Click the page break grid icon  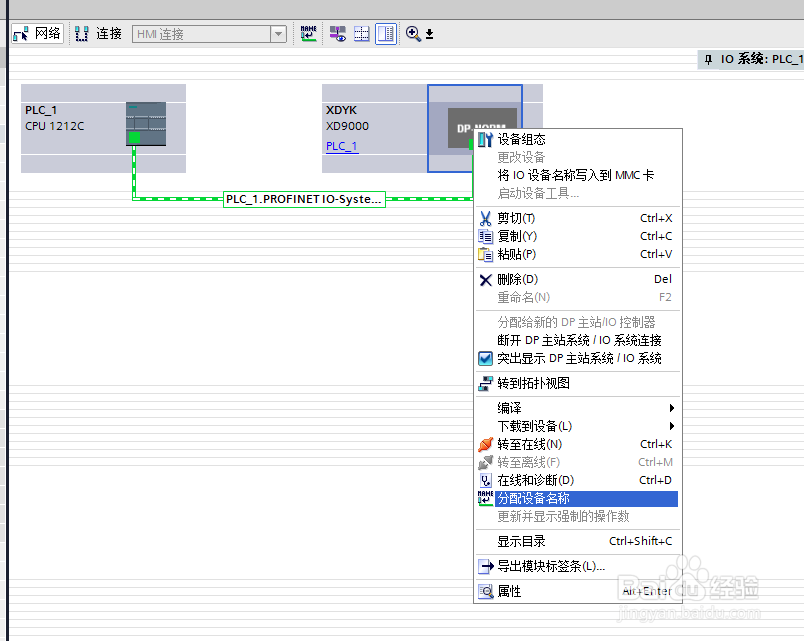coord(361,34)
